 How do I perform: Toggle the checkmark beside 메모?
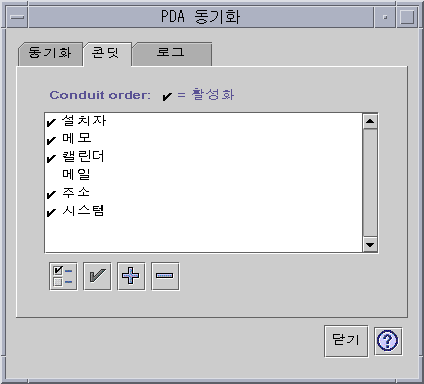pyautogui.click(x=51, y=140)
